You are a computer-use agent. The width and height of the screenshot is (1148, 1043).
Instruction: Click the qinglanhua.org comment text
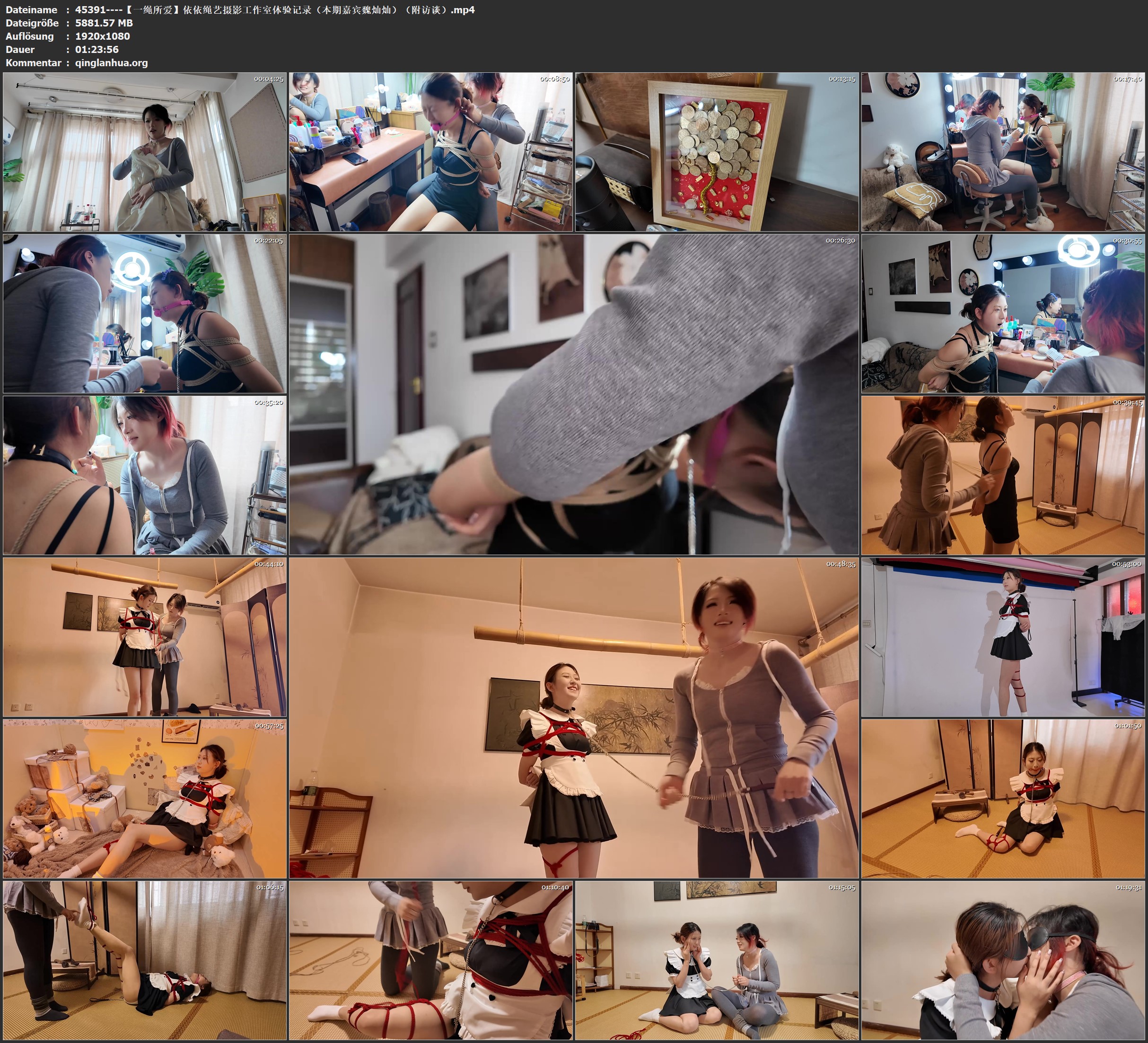pyautogui.click(x=111, y=62)
